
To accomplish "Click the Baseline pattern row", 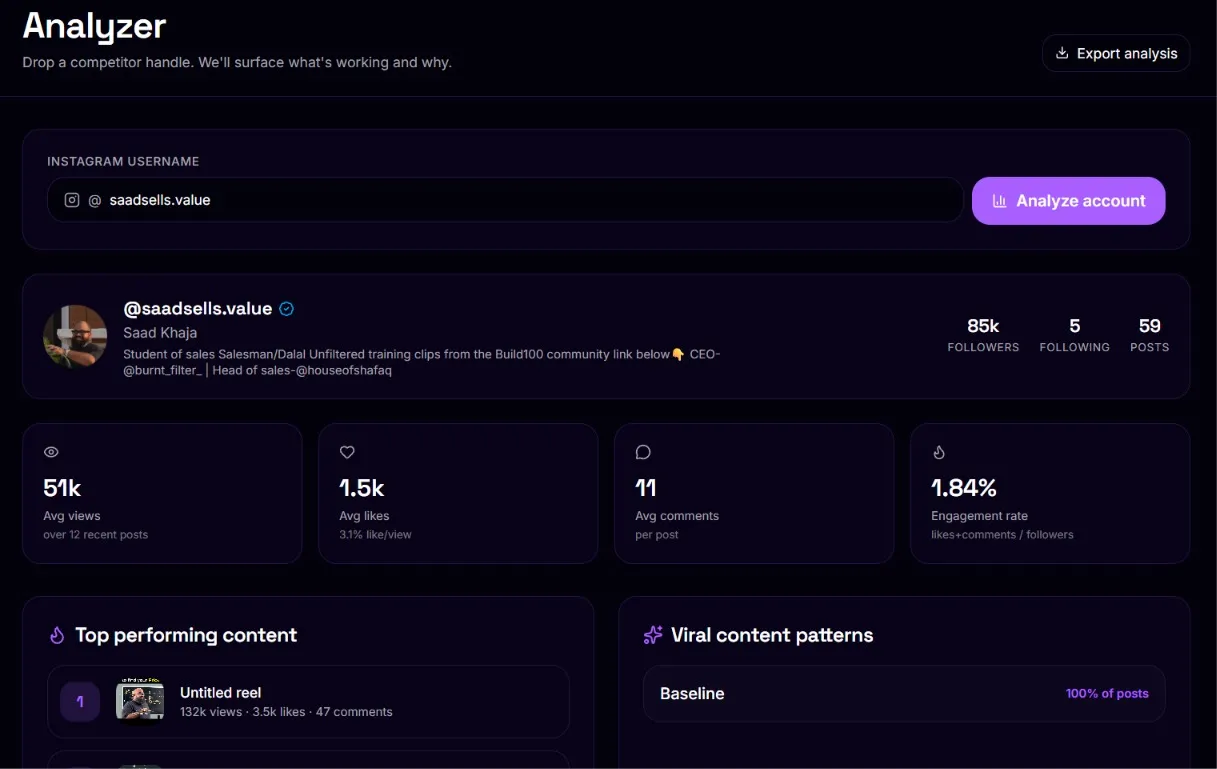I will (904, 693).
